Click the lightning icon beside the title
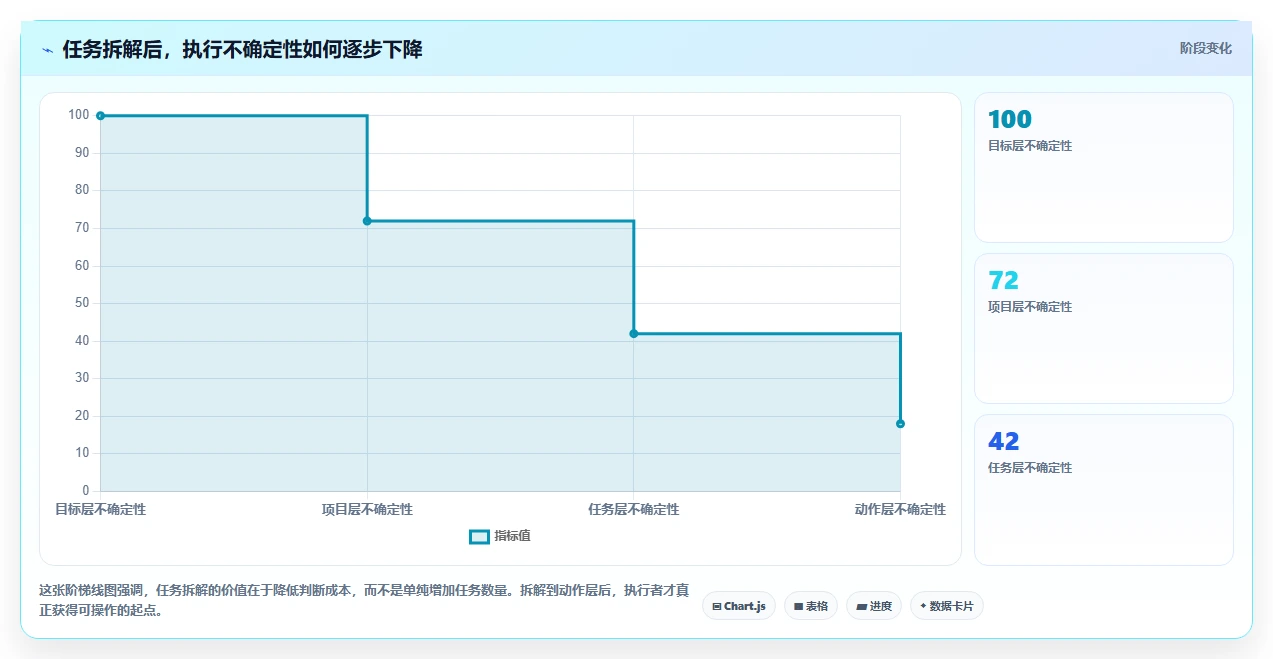 click(x=47, y=49)
